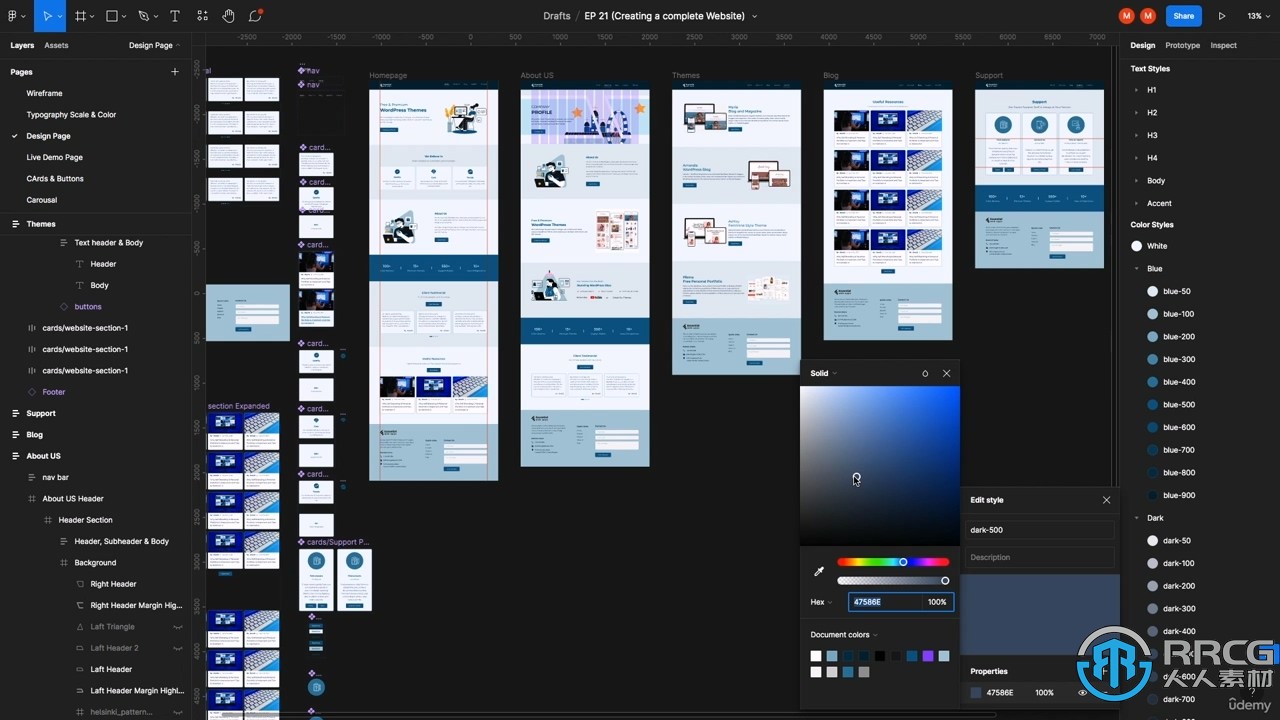
Task: Select the Hand tool
Action: pyautogui.click(x=229, y=16)
